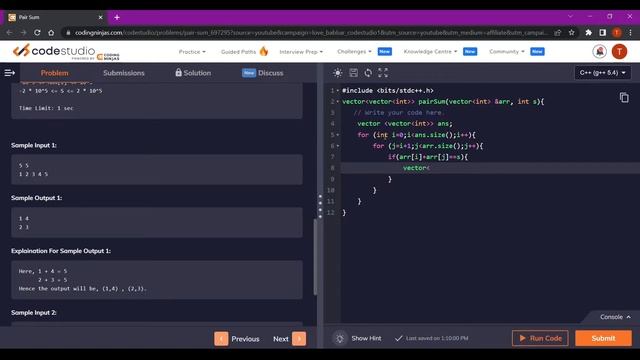Collapse code fold arrow on line 2
The width and height of the screenshot is (640, 360).
point(338,102)
